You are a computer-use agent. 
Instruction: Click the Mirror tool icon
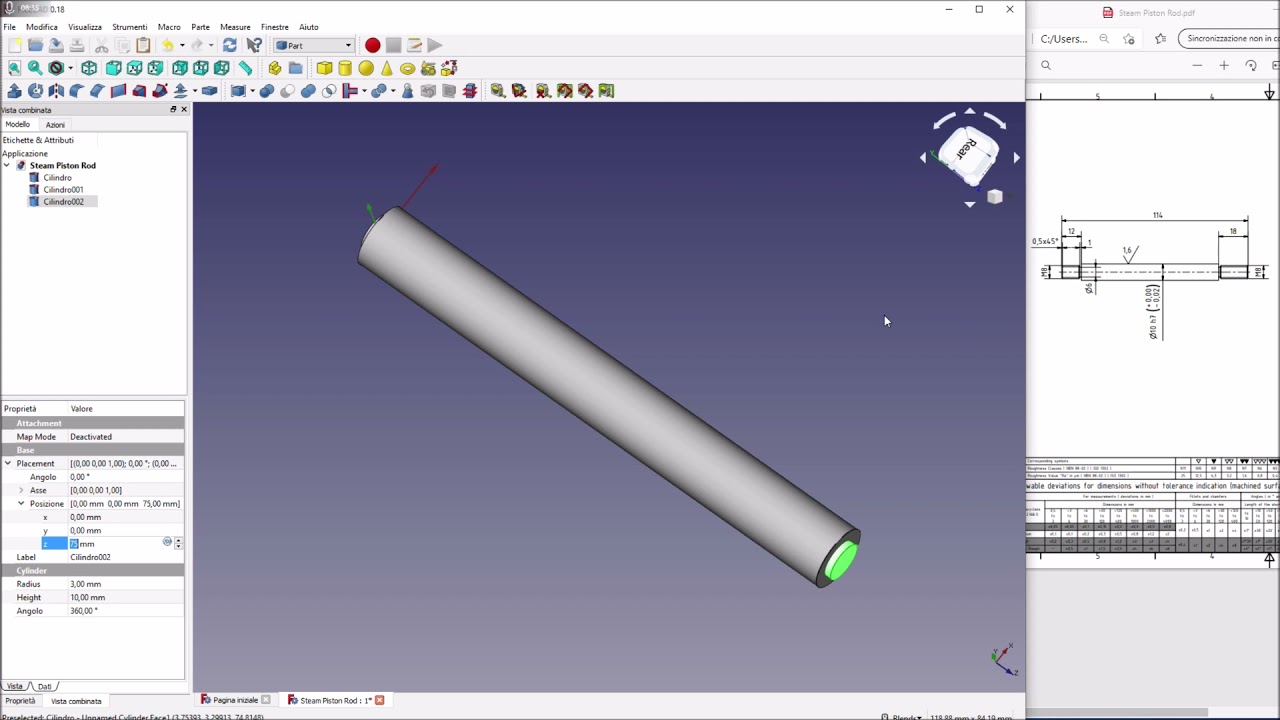(56, 91)
